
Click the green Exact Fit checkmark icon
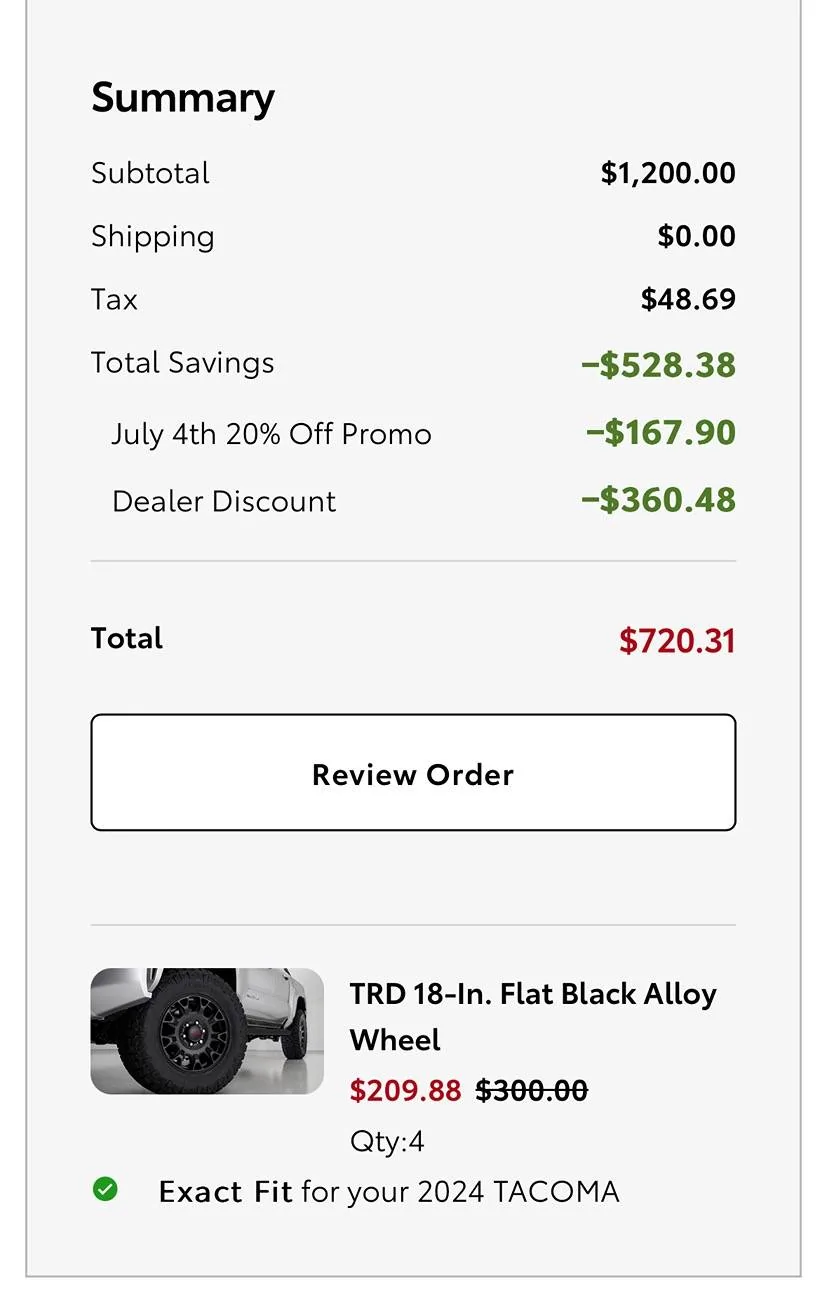(x=105, y=1189)
